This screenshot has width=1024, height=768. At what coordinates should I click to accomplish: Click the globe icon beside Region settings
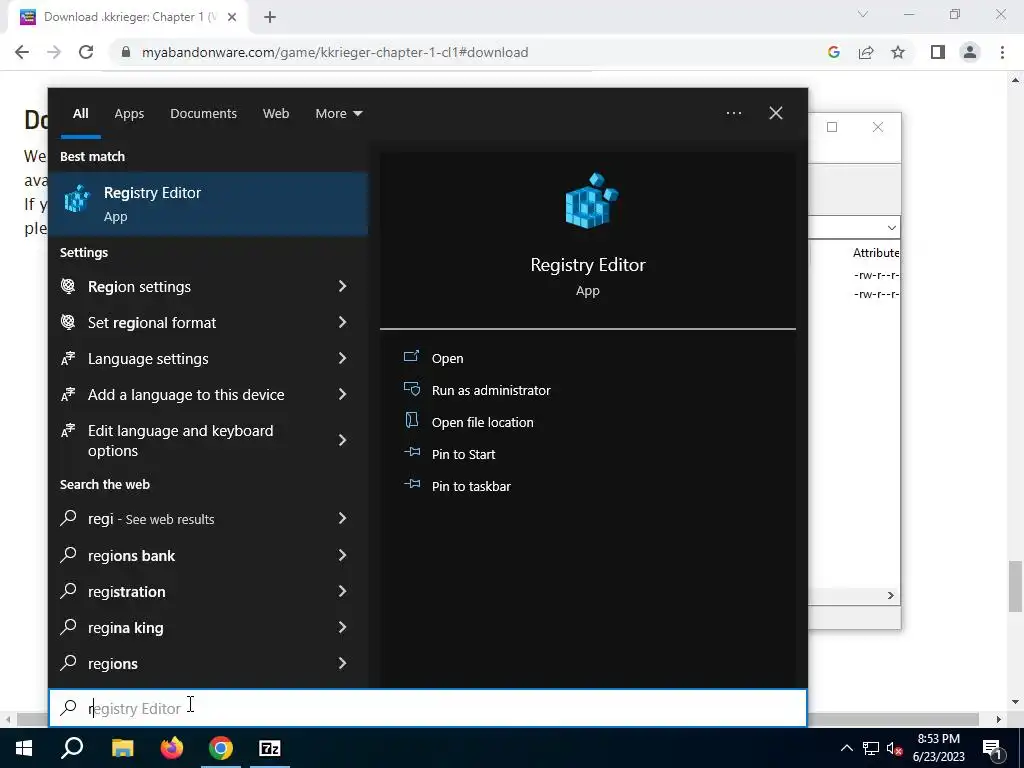(68, 286)
